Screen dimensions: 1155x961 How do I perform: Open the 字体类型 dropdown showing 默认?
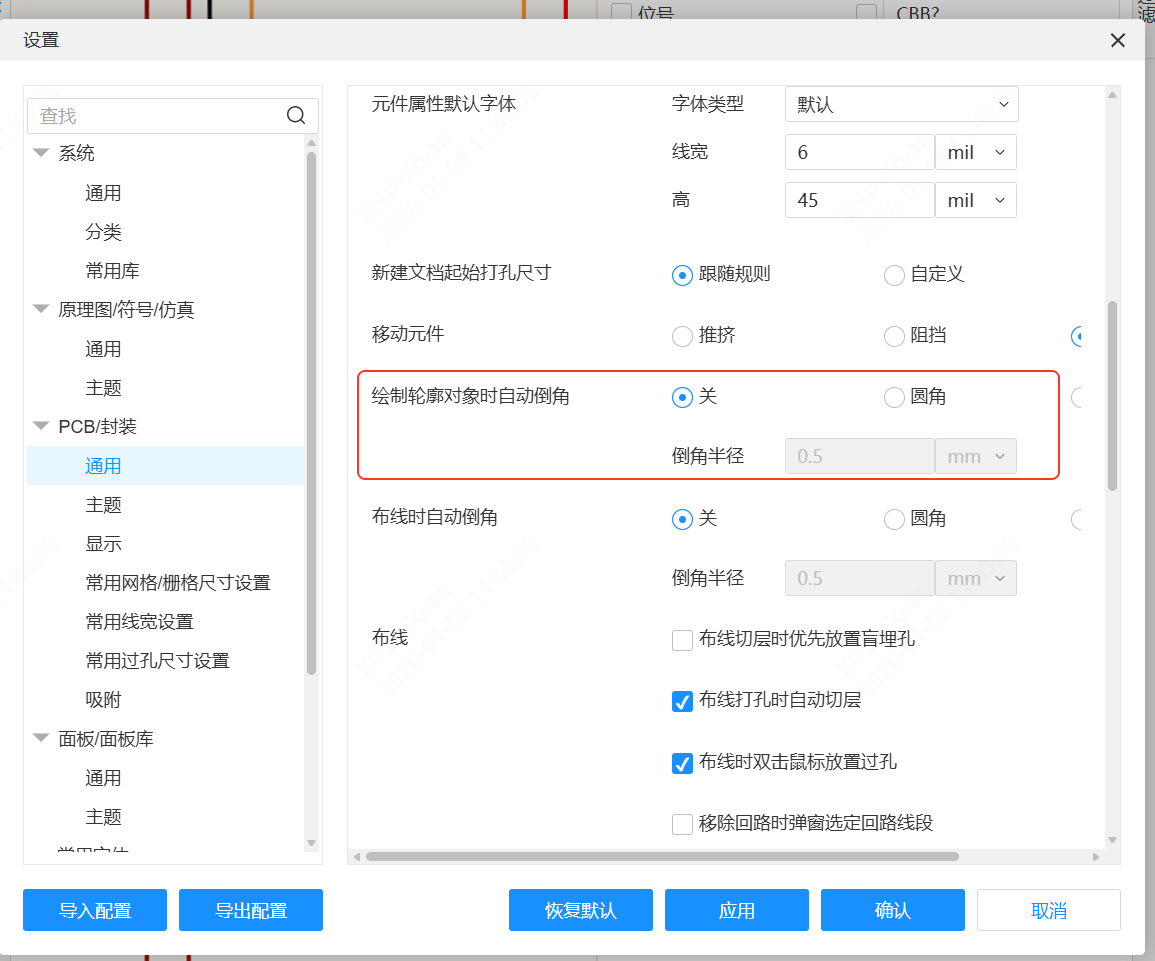tap(900, 104)
